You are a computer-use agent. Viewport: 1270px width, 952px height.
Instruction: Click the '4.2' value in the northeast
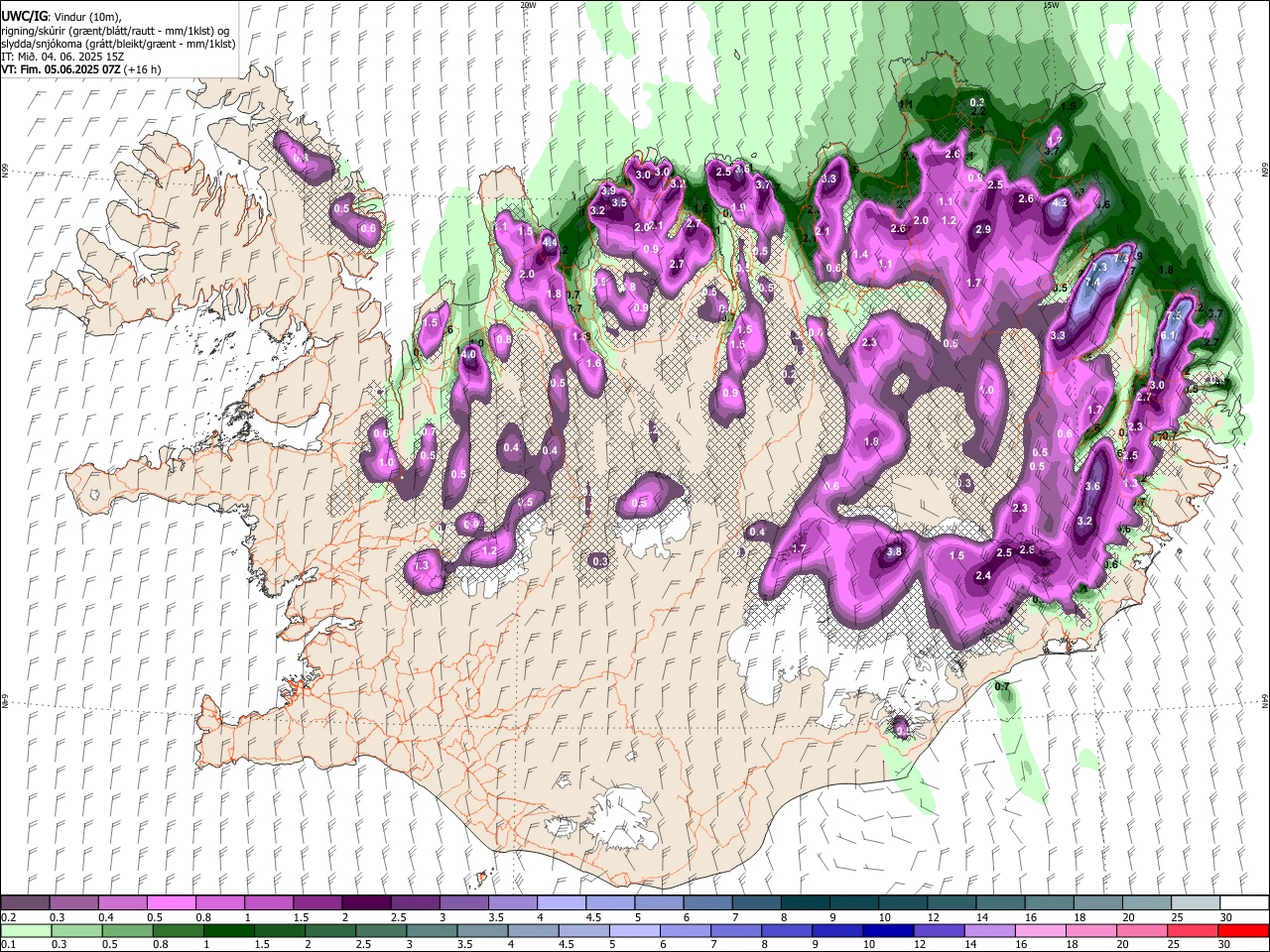1060,203
